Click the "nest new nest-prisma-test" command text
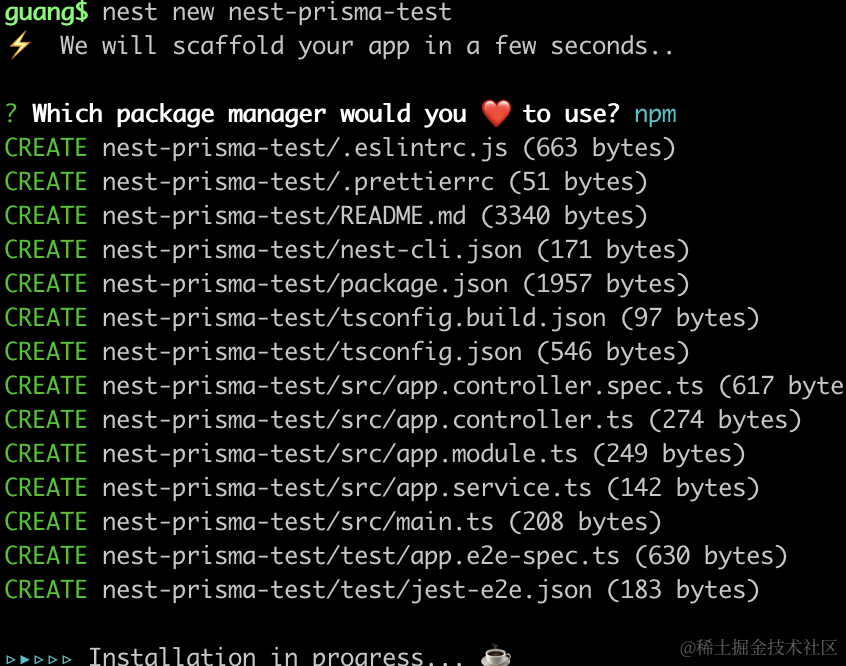The height and width of the screenshot is (666, 846). 277,13
